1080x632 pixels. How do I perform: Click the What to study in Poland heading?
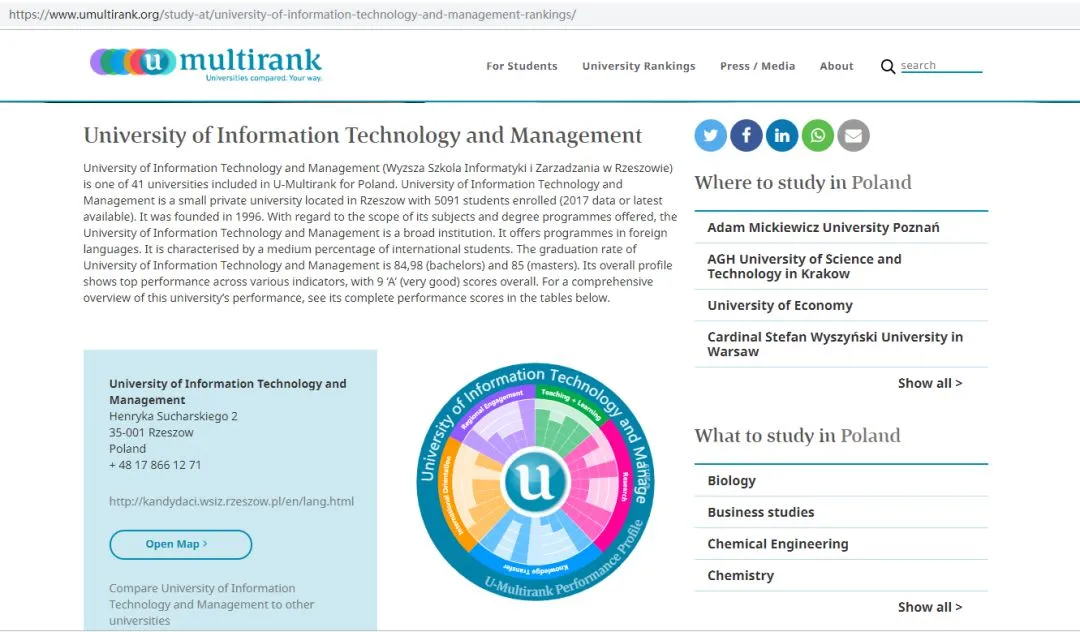pos(797,436)
